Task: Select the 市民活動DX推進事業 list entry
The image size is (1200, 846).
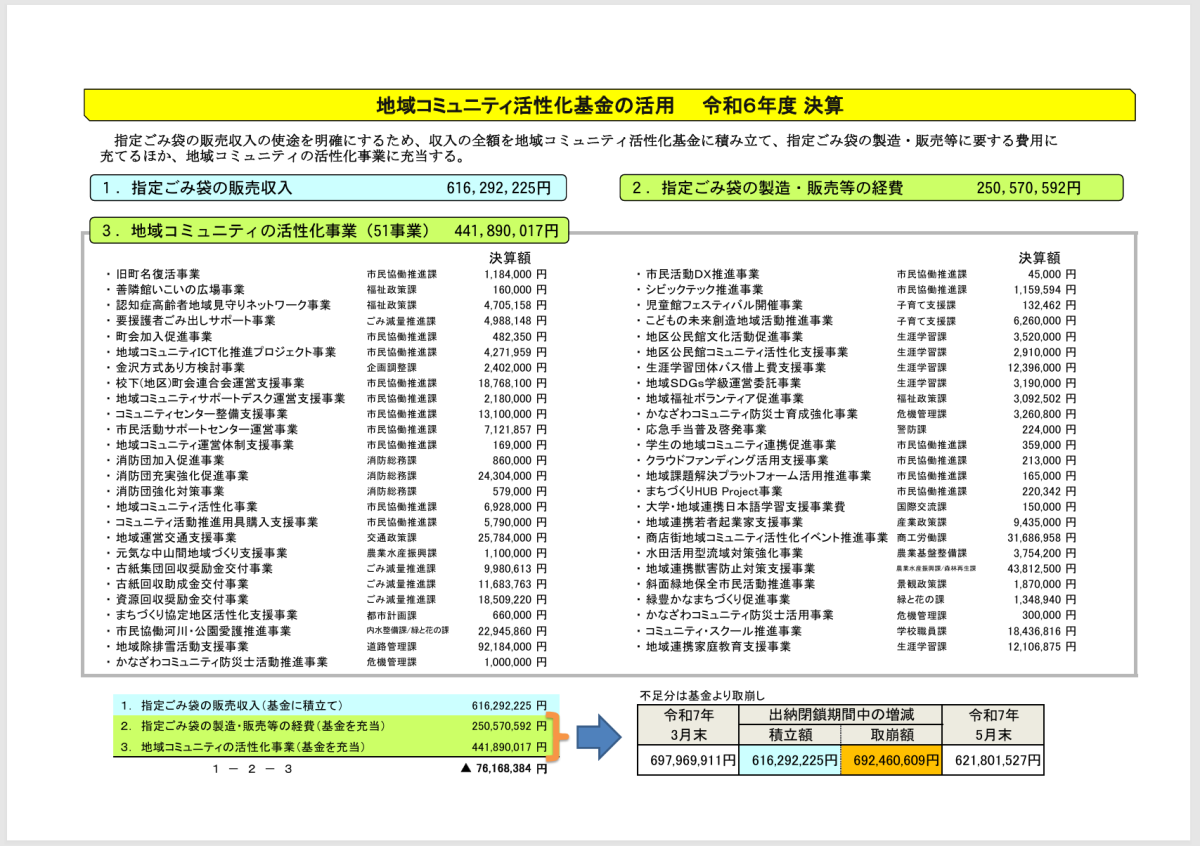Action: 702,274
